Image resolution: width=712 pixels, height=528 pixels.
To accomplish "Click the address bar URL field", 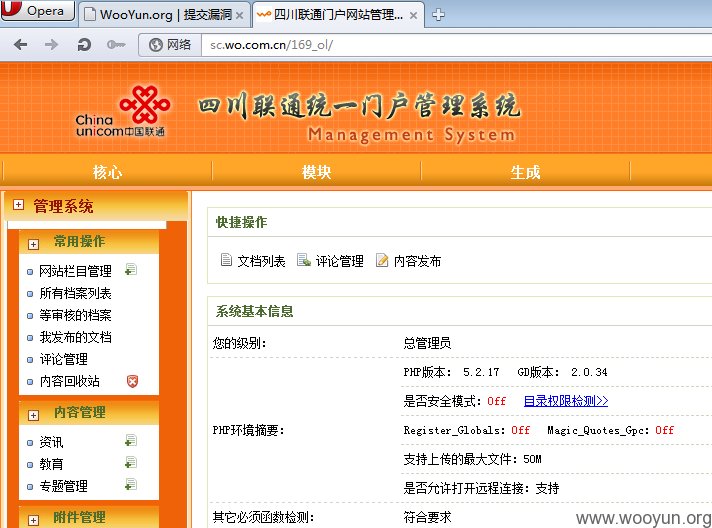I will click(x=456, y=45).
